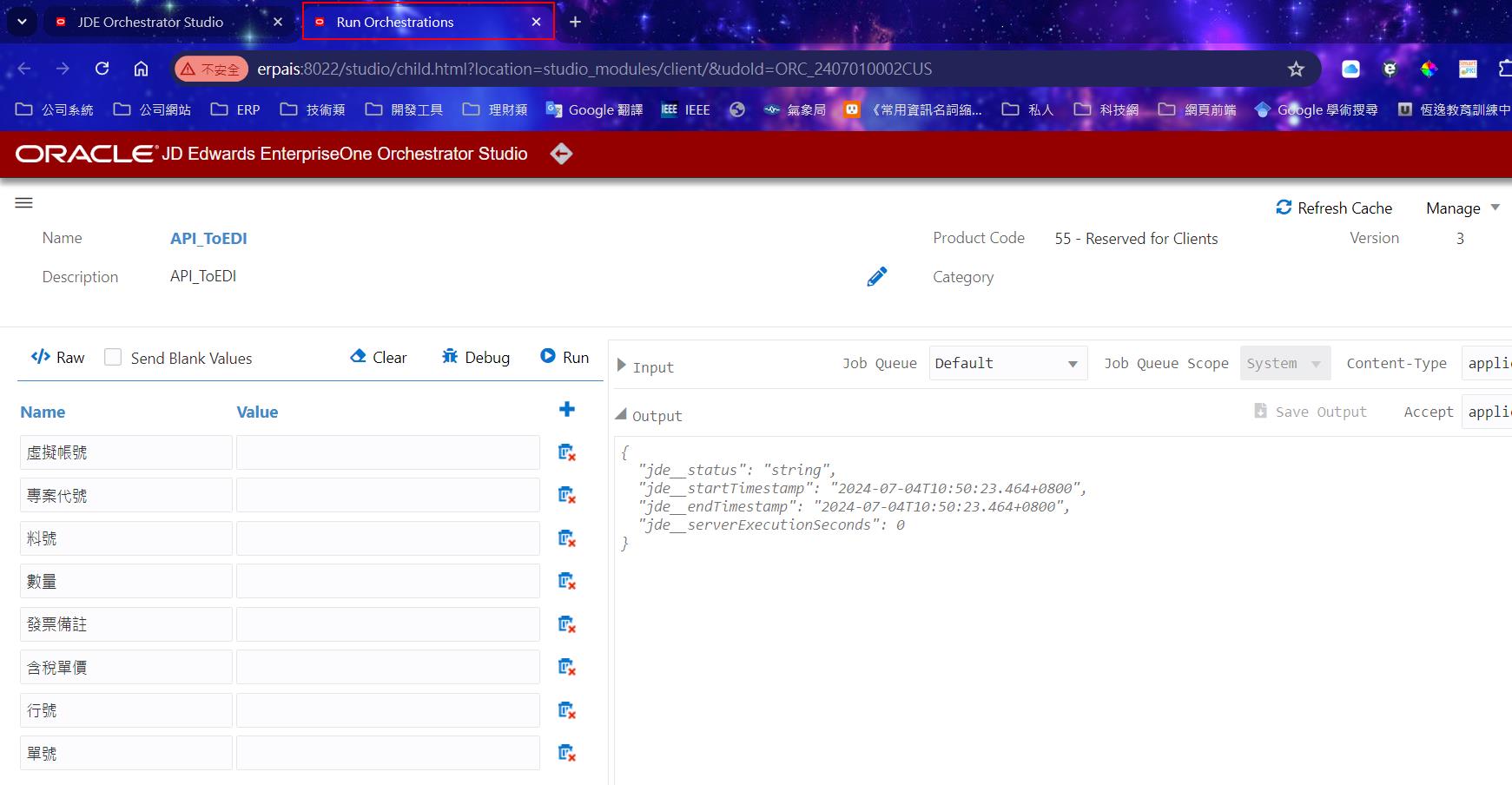Open the browser tab search dropdown
1512x785 pixels.
22,22
